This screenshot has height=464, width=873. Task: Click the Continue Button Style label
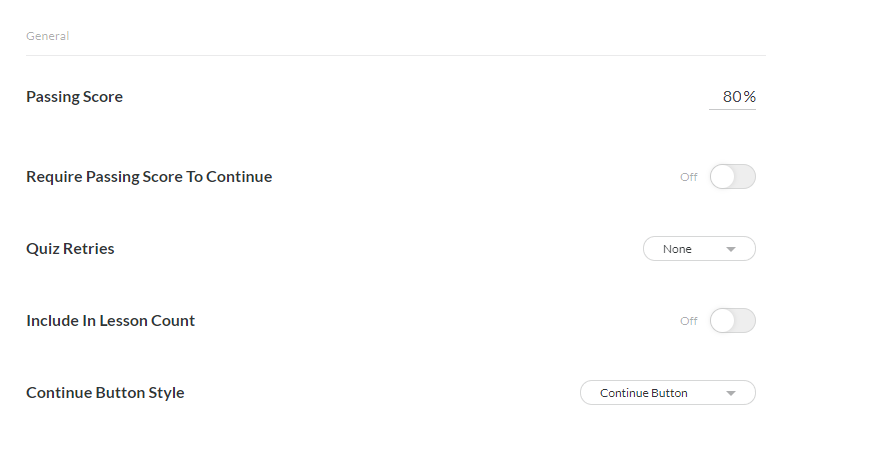point(105,393)
